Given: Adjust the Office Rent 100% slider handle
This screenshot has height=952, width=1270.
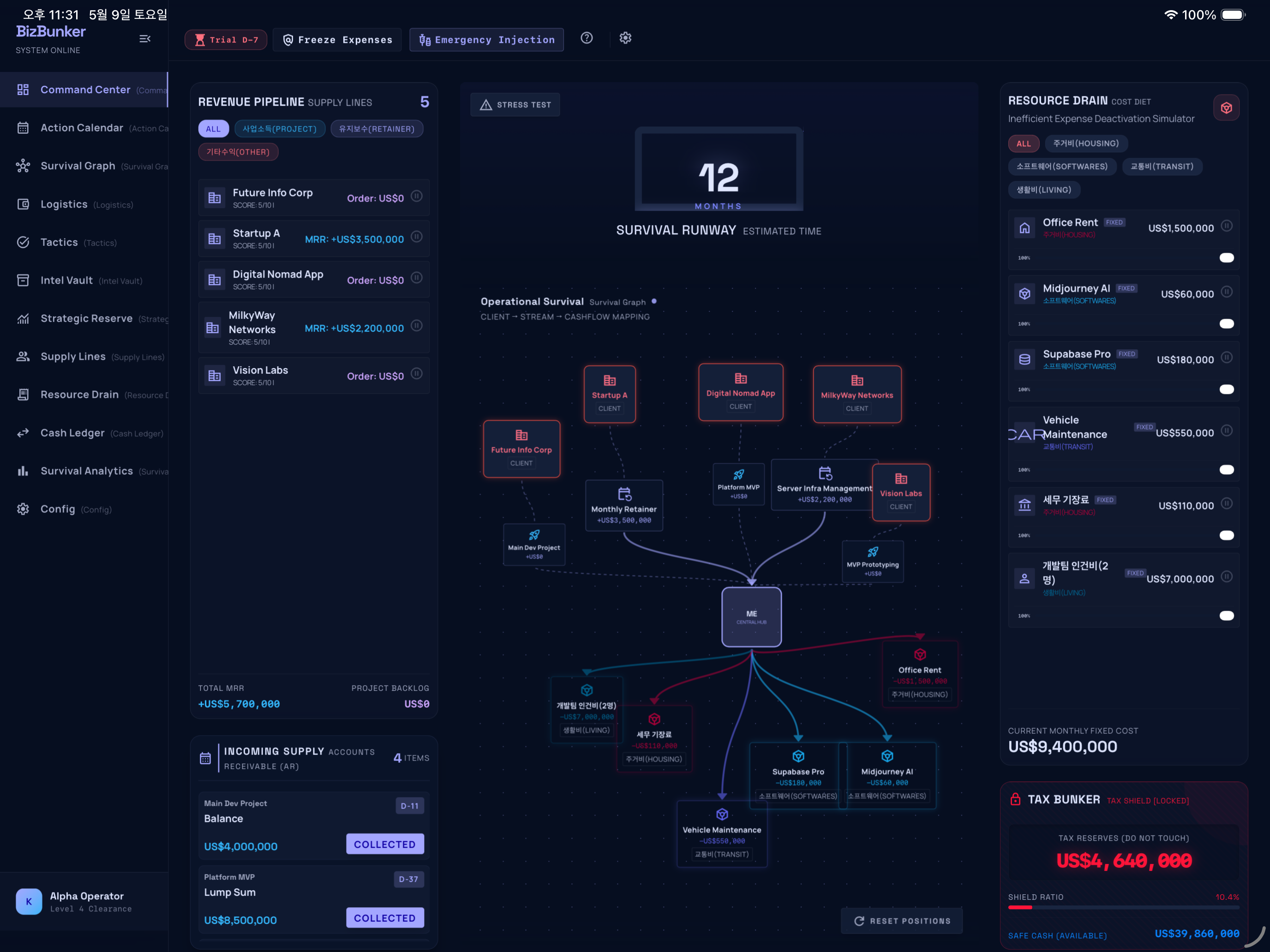Looking at the screenshot, I should tap(1226, 258).
